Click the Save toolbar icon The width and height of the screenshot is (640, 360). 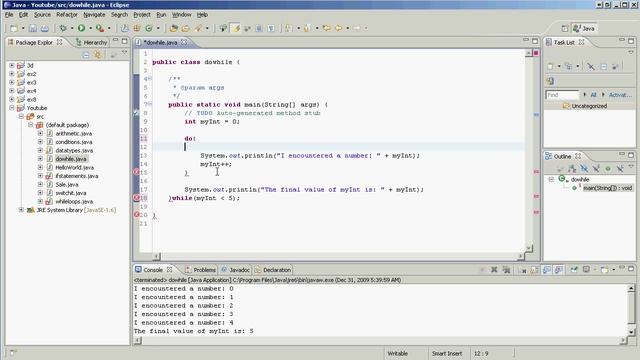tap(33, 28)
